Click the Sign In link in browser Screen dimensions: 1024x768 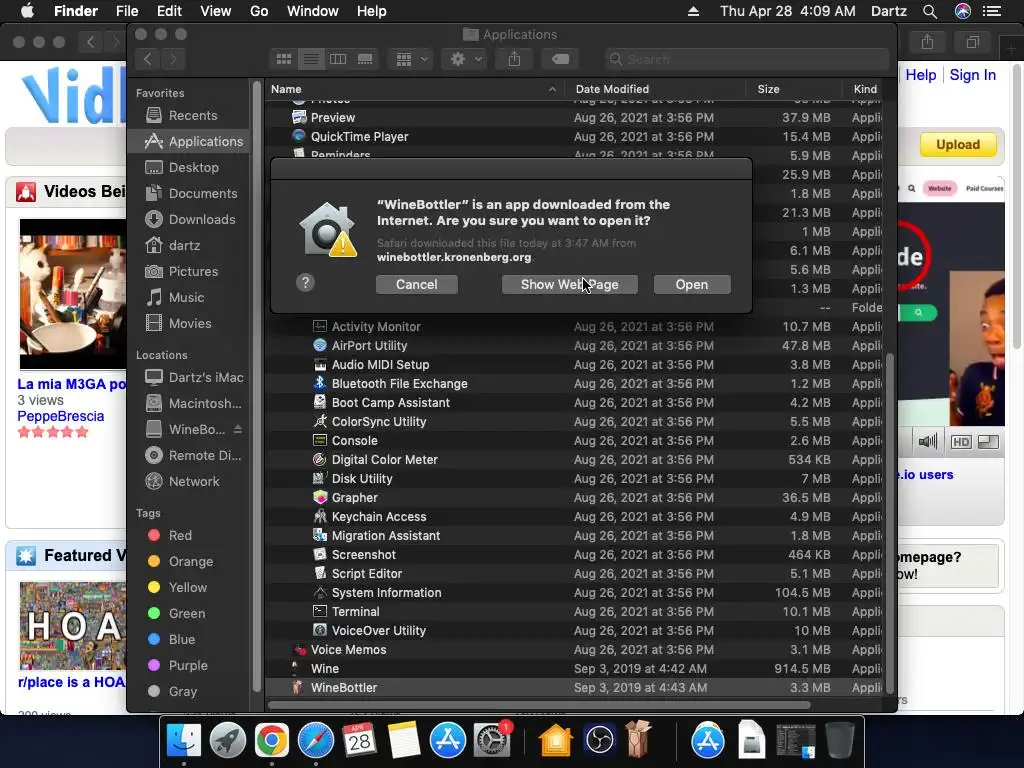[972, 75]
